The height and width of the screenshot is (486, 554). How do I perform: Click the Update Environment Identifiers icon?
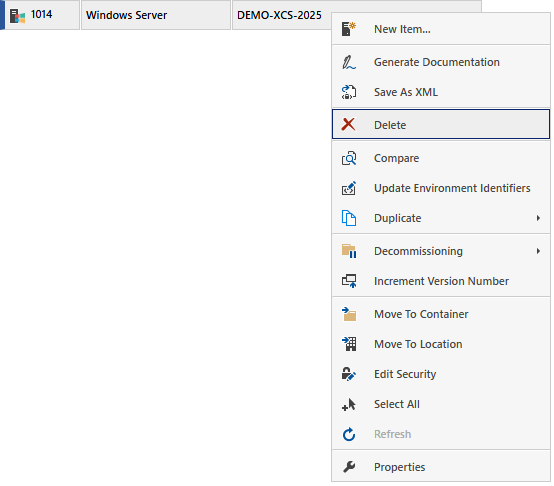(349, 188)
